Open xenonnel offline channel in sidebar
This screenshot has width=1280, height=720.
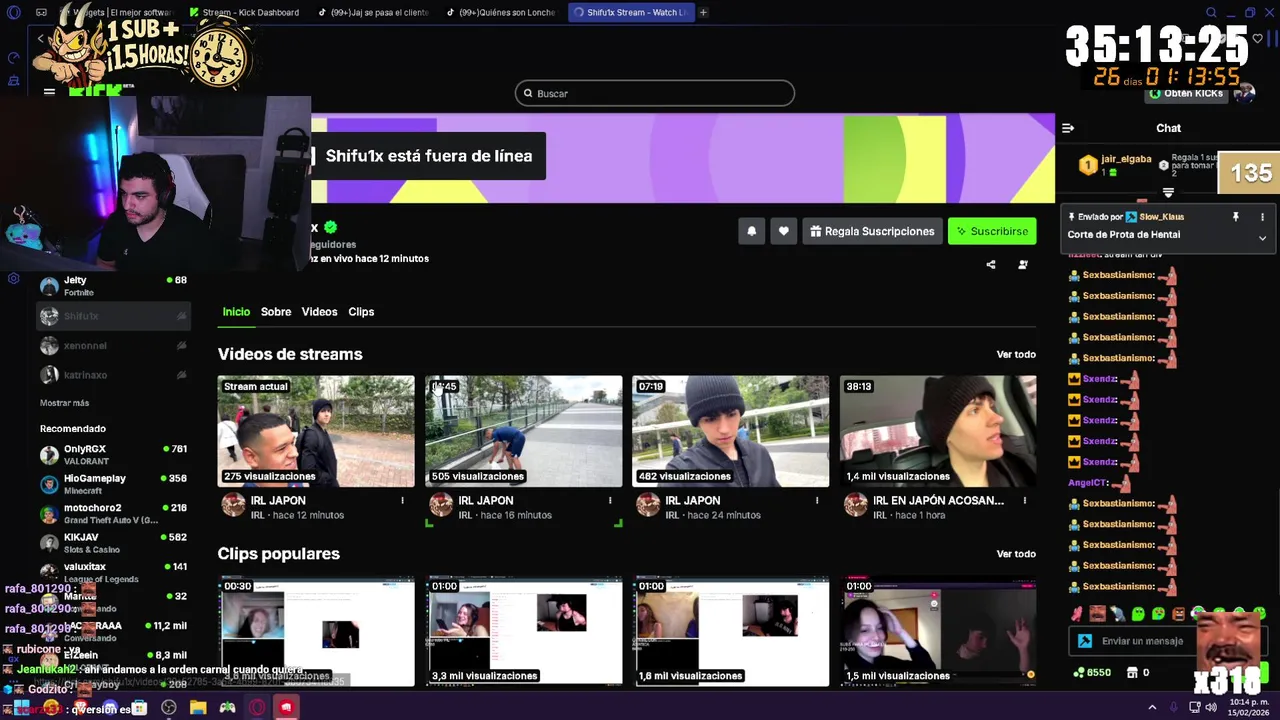[113, 345]
